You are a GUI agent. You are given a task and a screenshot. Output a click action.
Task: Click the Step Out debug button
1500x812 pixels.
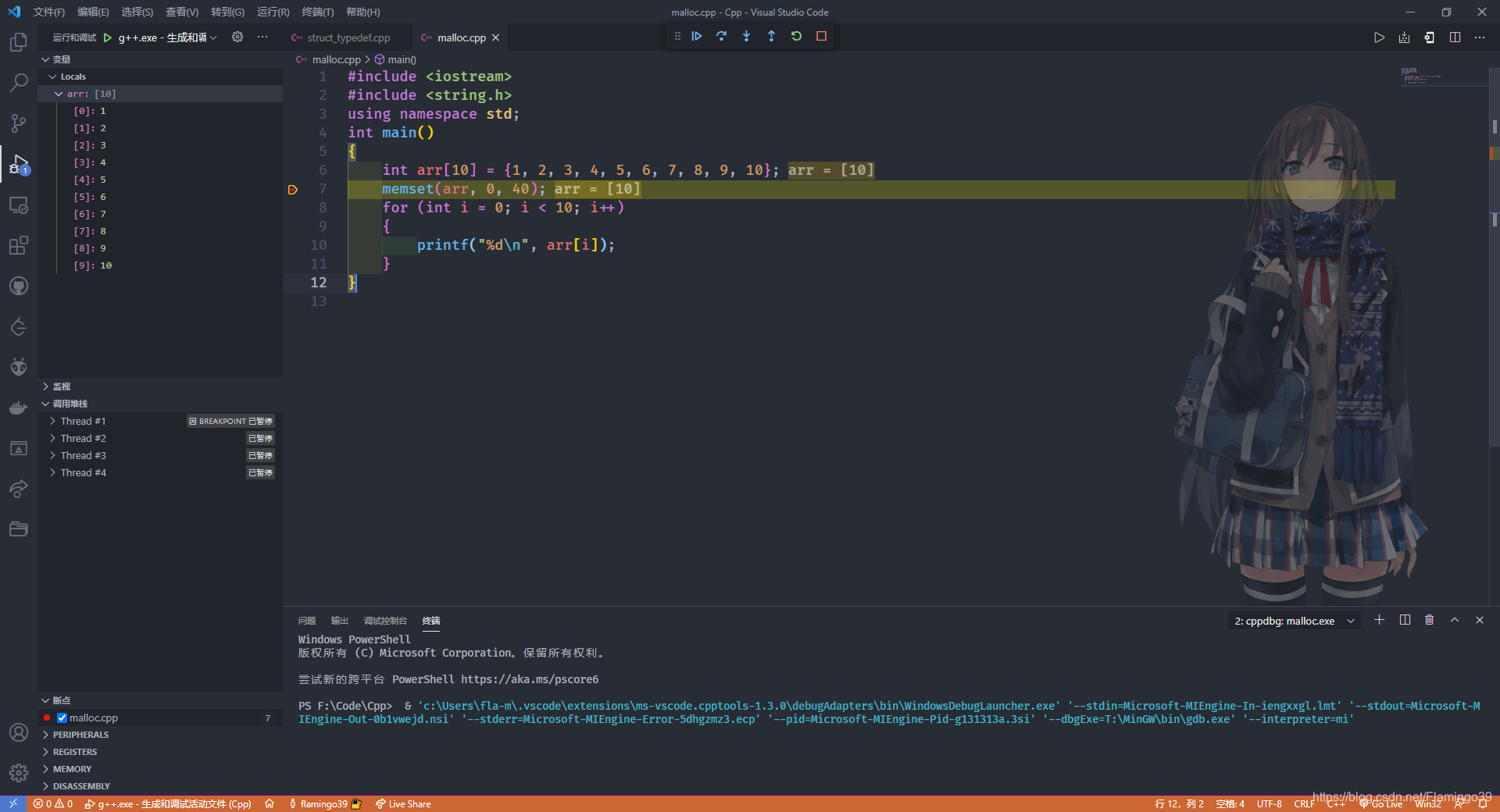771,36
